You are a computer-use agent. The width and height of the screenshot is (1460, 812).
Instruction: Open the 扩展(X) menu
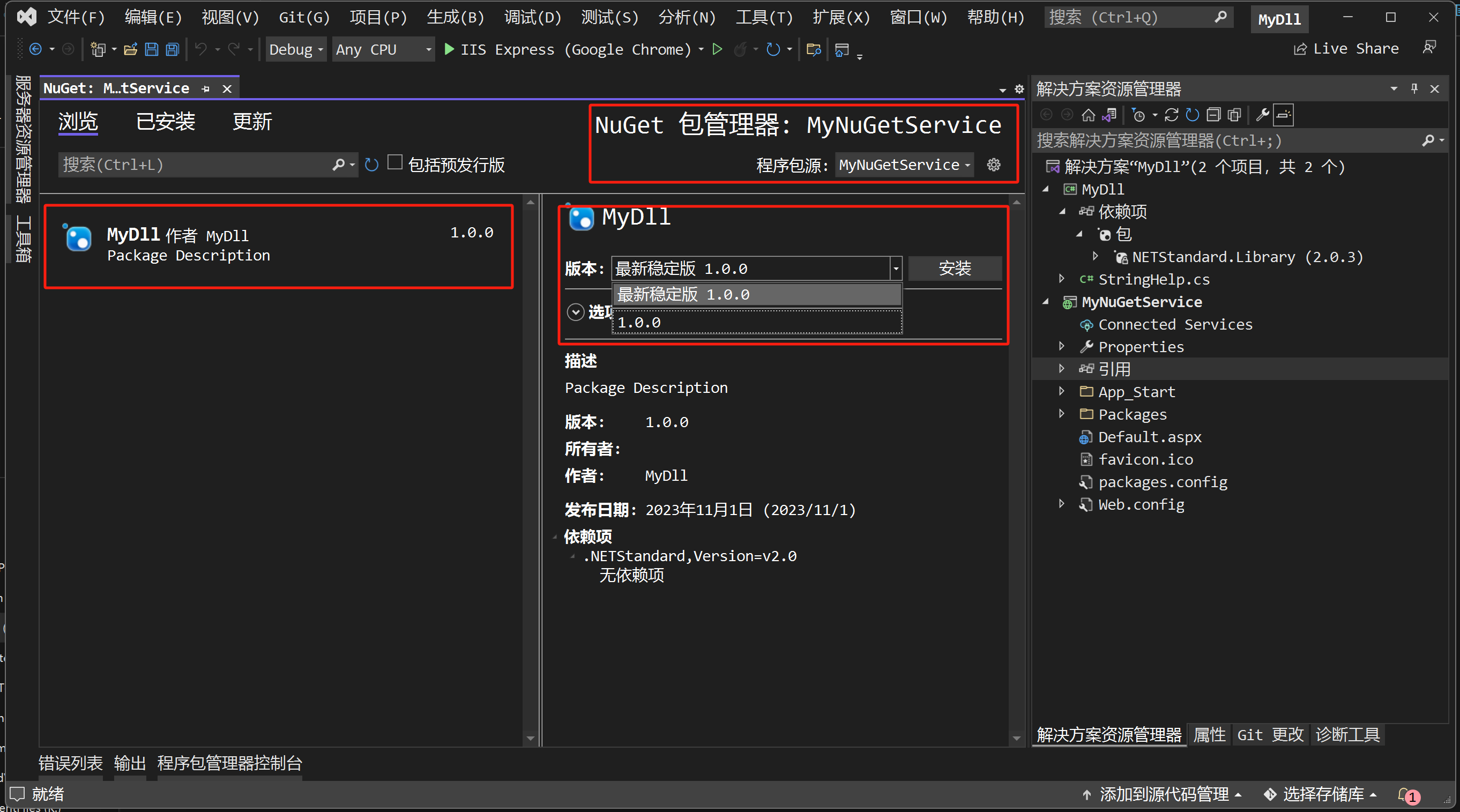pos(841,18)
